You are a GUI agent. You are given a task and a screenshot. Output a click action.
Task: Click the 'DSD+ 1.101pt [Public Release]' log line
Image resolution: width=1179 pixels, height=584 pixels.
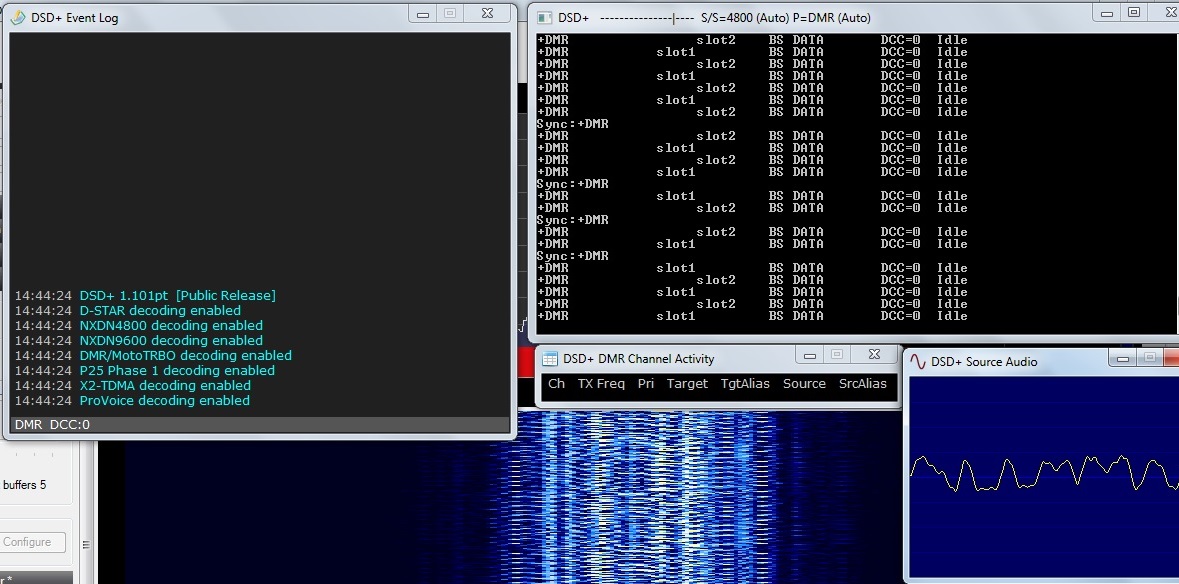coord(177,295)
